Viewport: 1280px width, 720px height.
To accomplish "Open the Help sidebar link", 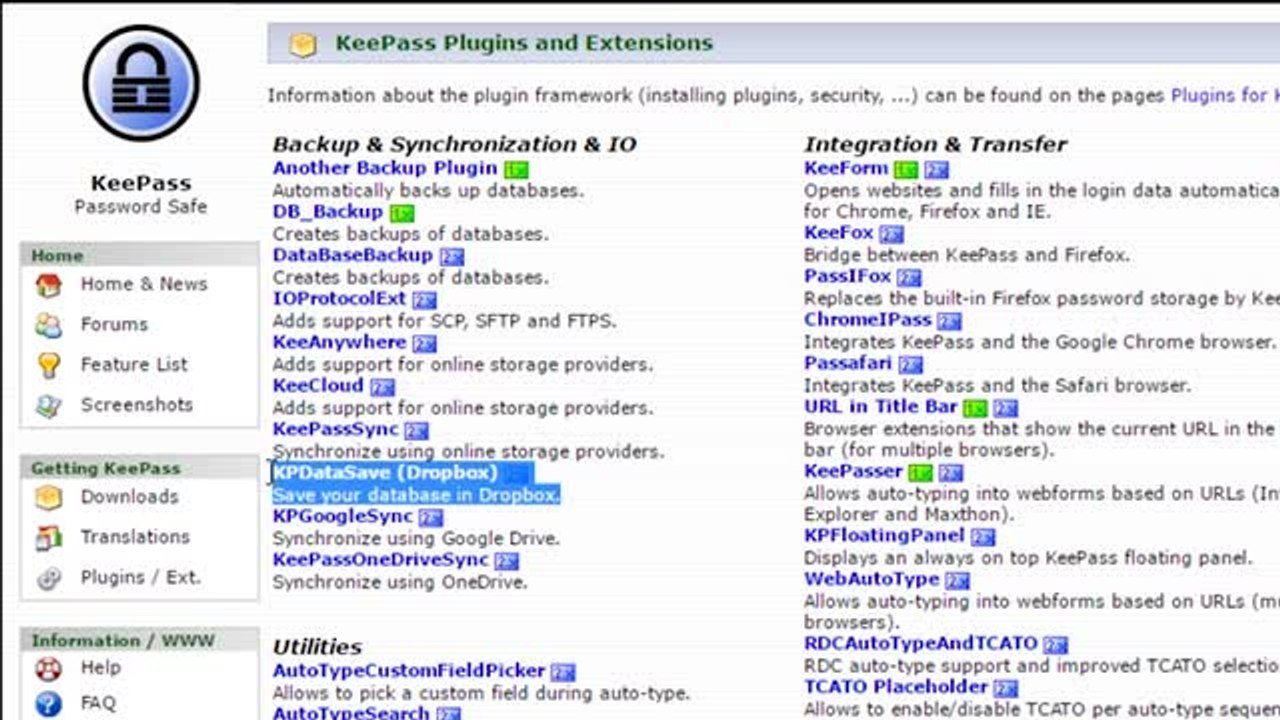I will pyautogui.click(x=101, y=667).
